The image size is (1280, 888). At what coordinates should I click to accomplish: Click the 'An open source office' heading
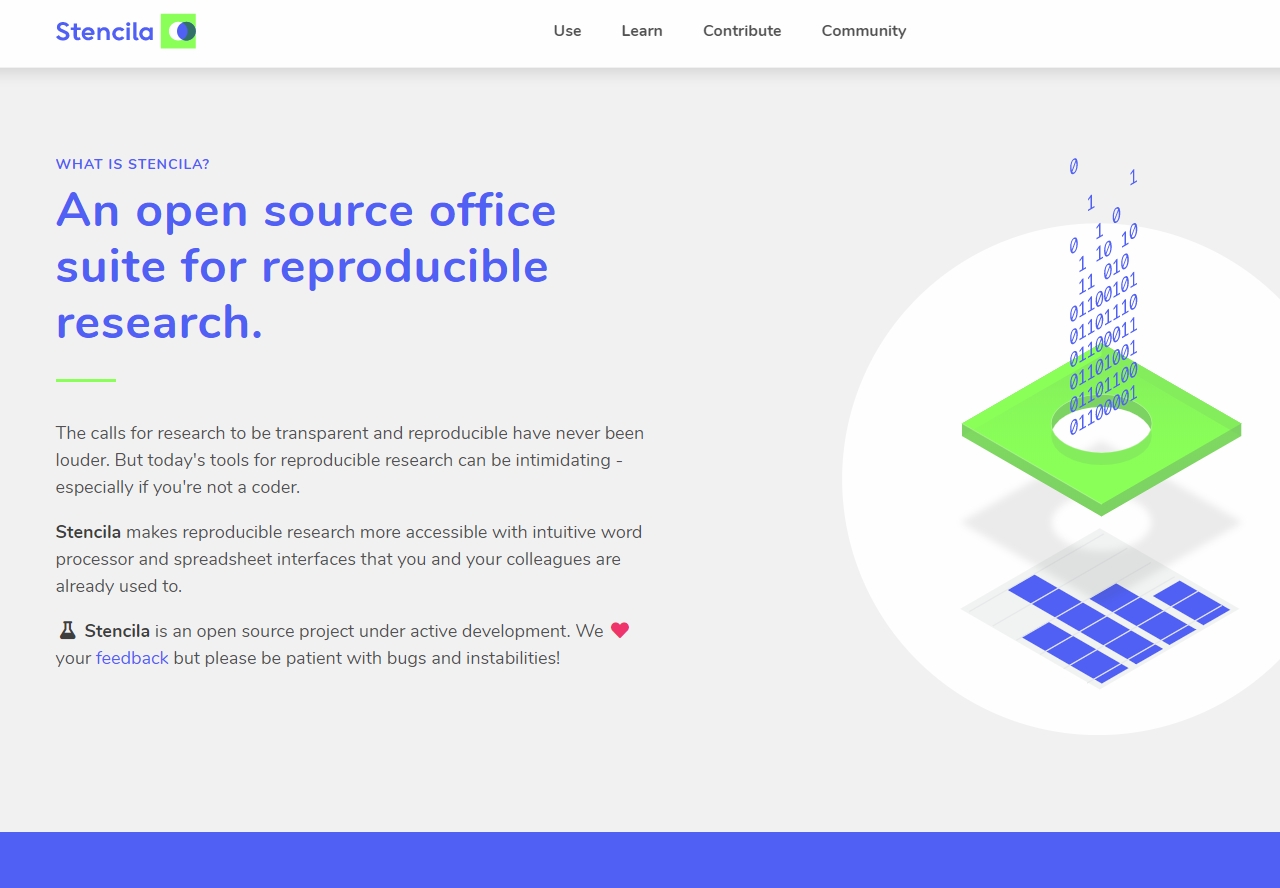(306, 266)
